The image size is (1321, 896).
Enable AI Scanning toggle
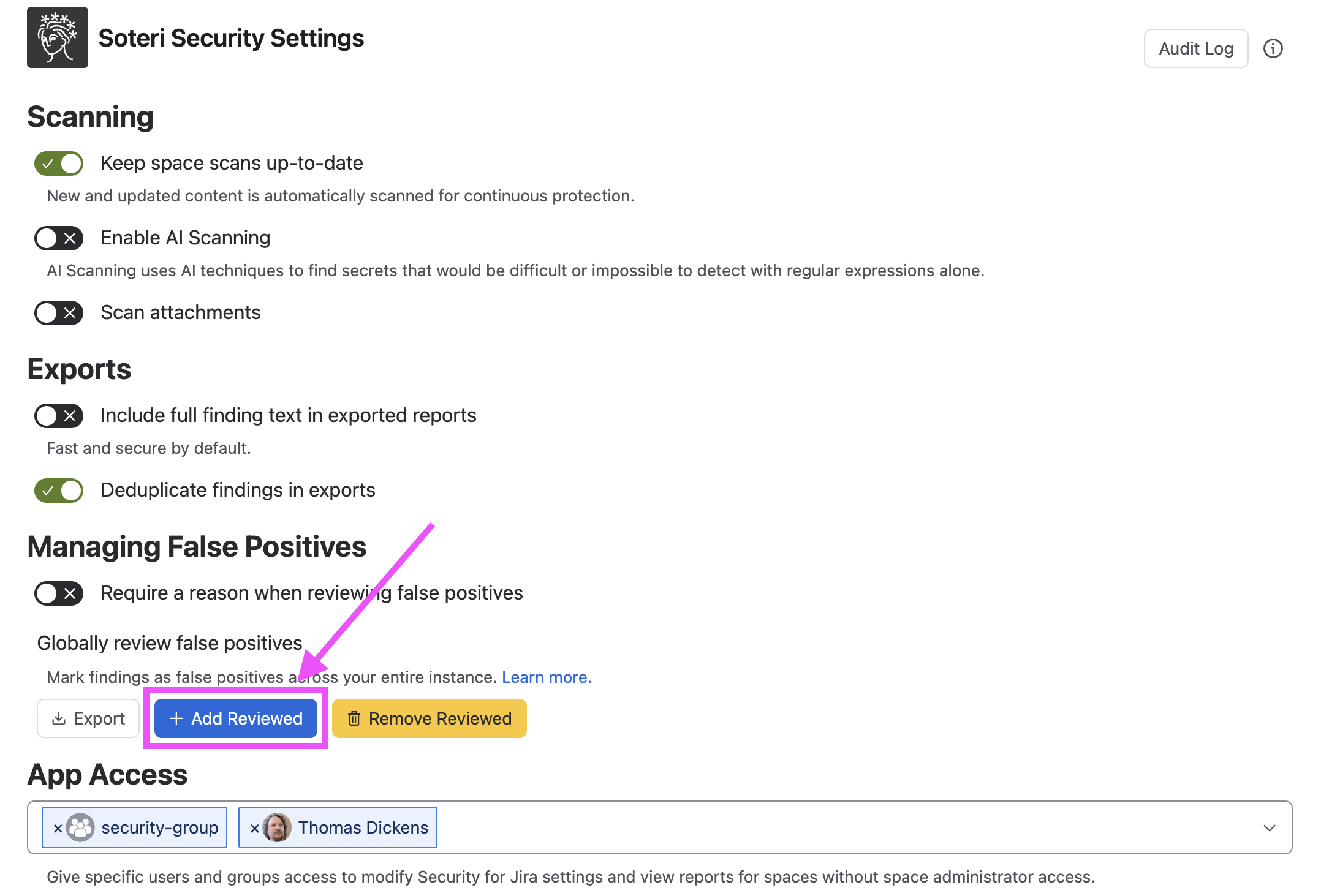(x=59, y=238)
